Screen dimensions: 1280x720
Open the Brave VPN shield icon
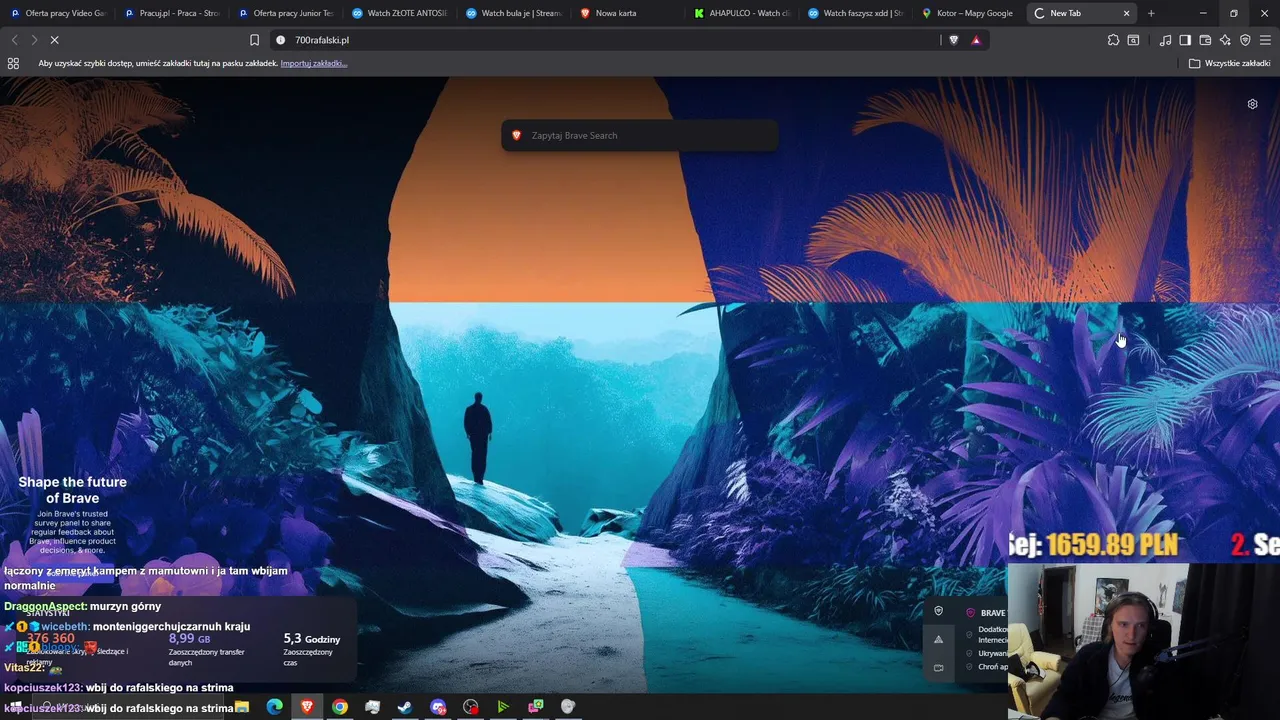coord(1245,40)
